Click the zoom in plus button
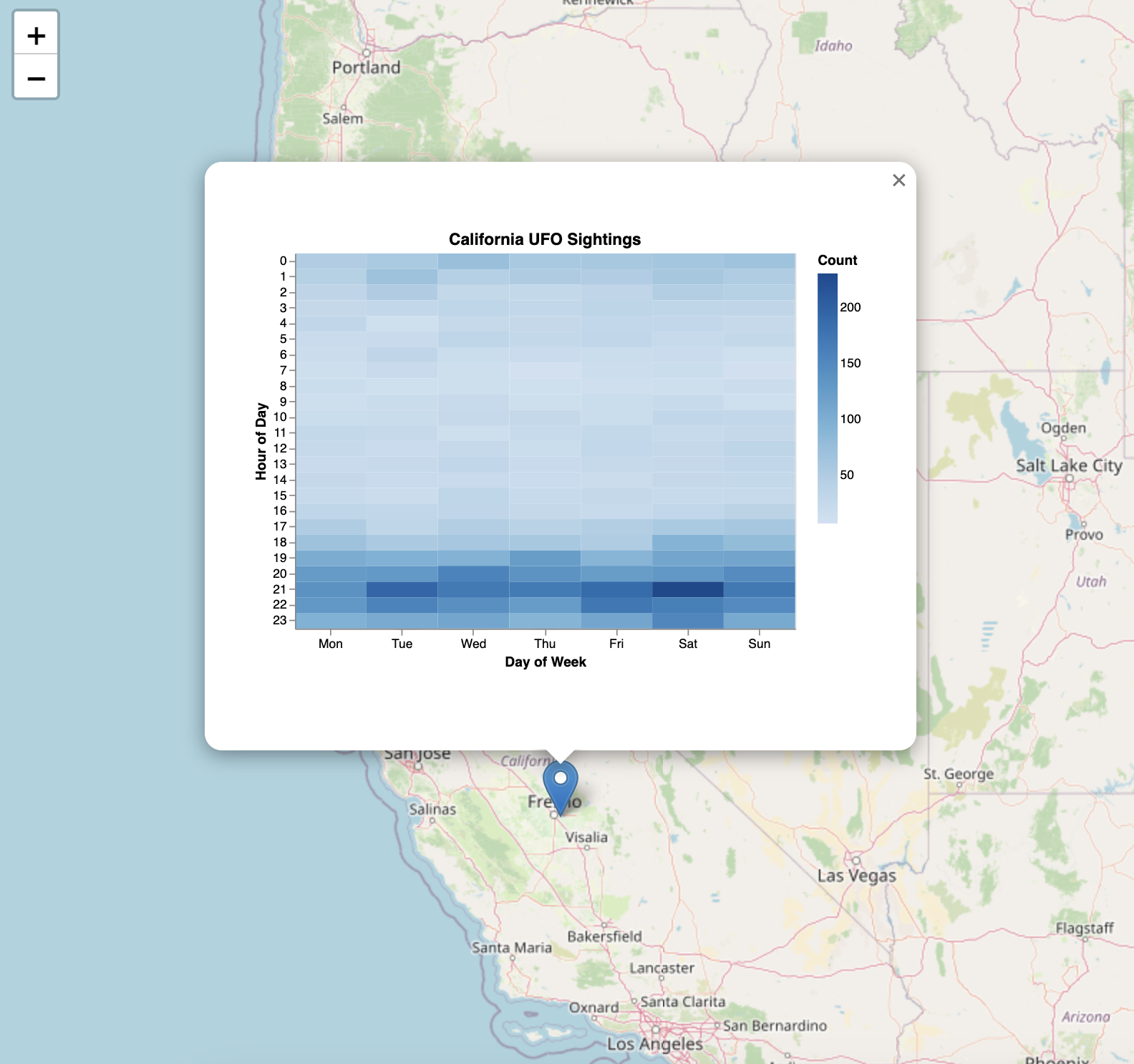Viewport: 1134px width, 1064px height. (x=36, y=35)
